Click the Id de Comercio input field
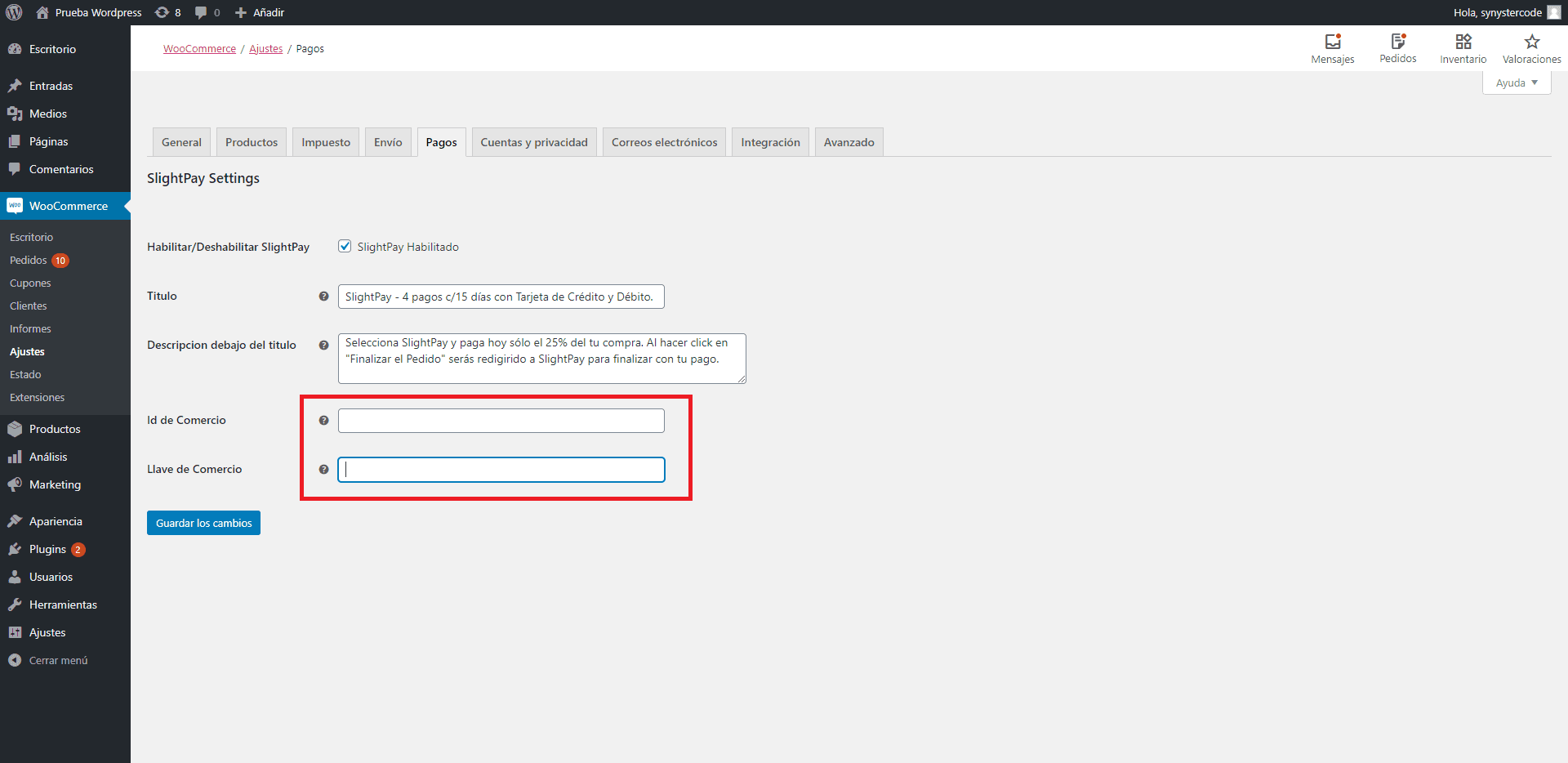Screen dimensions: 1568x763 coord(501,421)
